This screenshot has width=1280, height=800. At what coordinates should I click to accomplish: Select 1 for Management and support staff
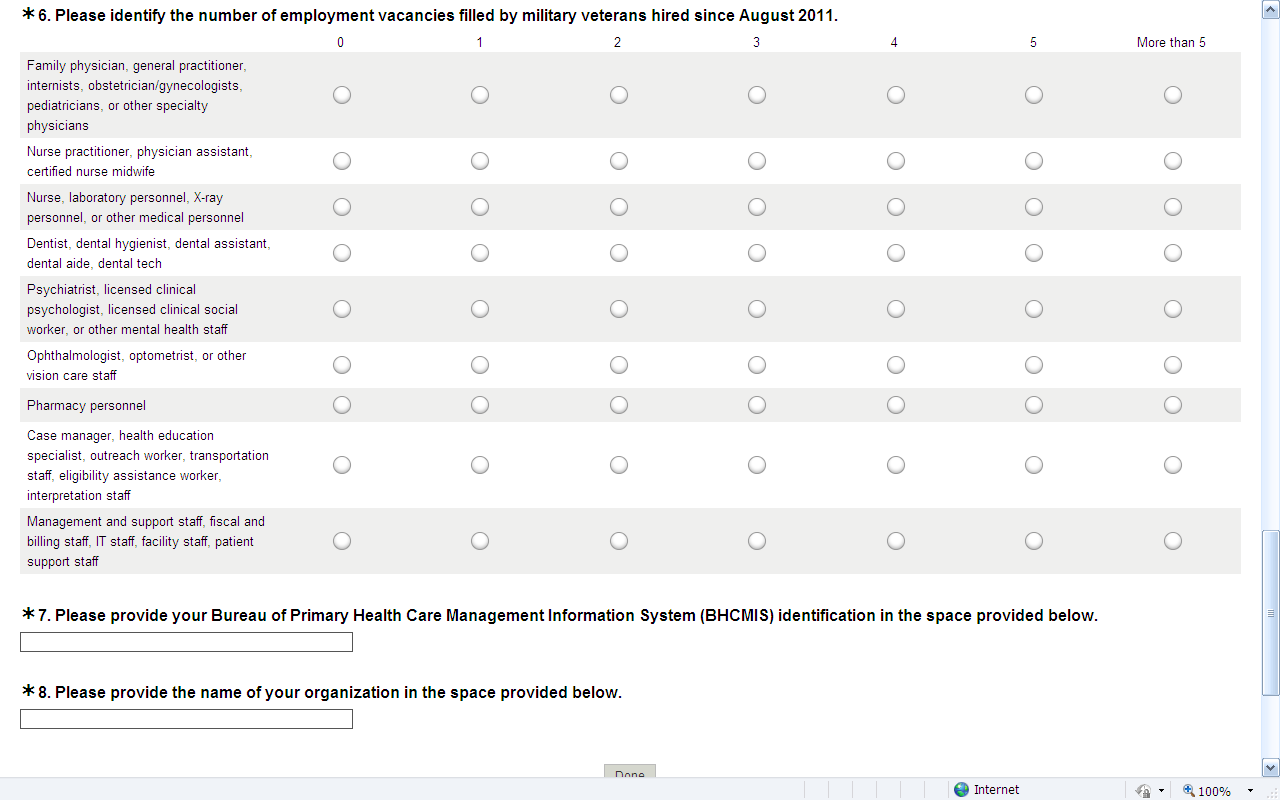click(x=480, y=541)
